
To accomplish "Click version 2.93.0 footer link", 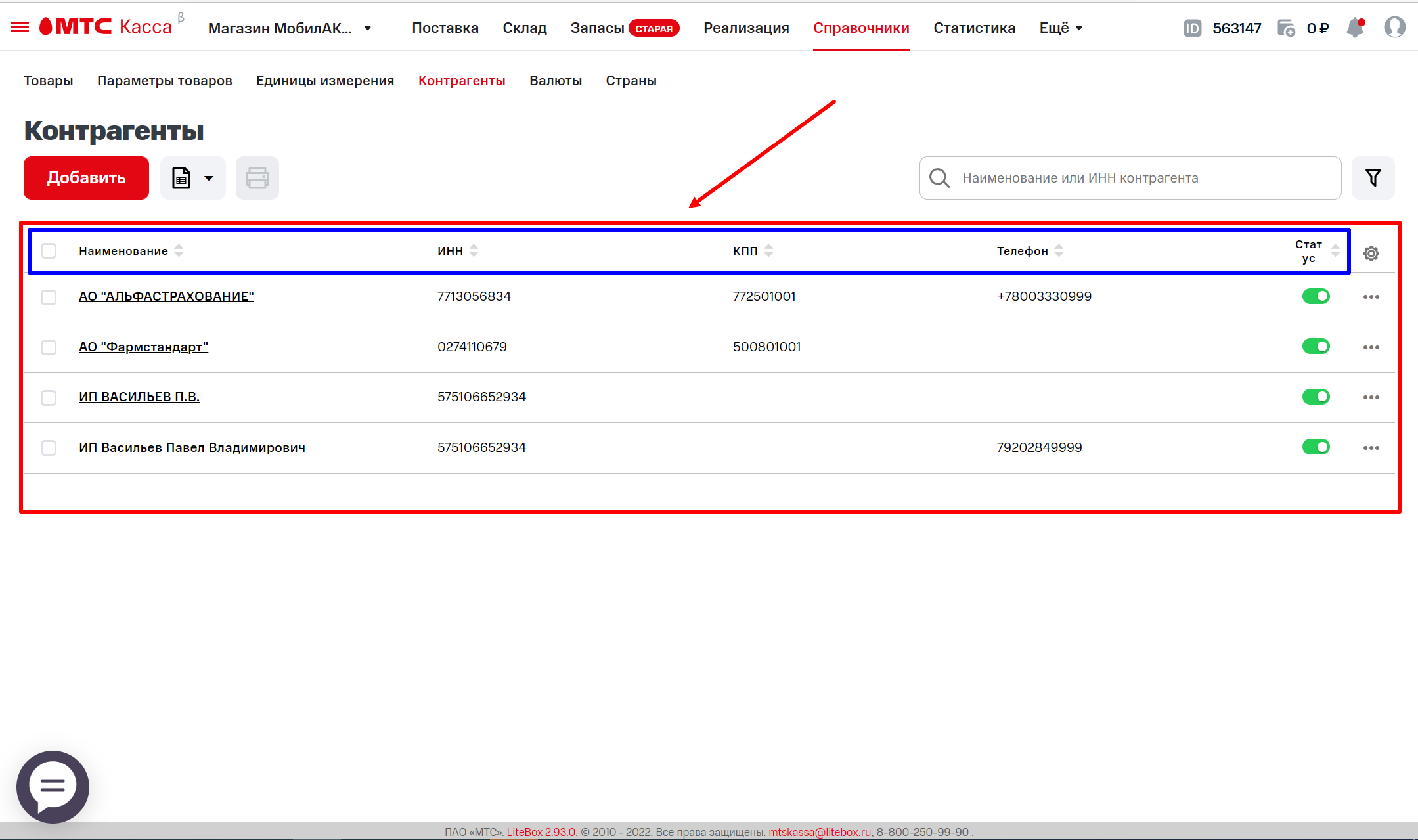I will (560, 832).
